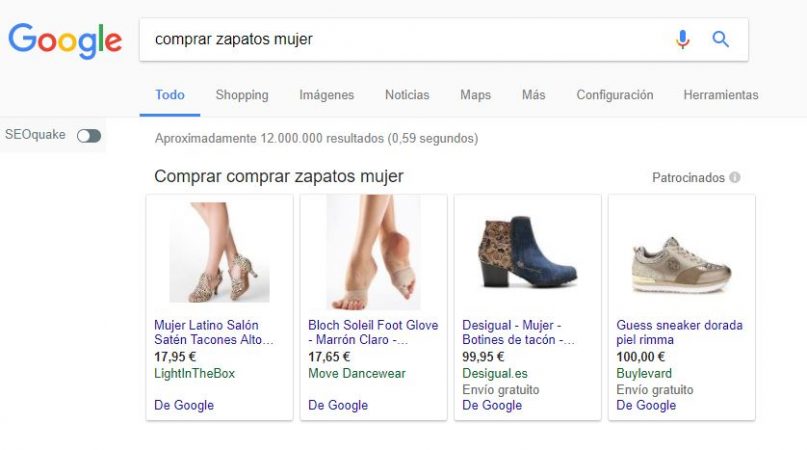Click the Buylevard seller name
The image size is (807, 450).
click(644, 373)
